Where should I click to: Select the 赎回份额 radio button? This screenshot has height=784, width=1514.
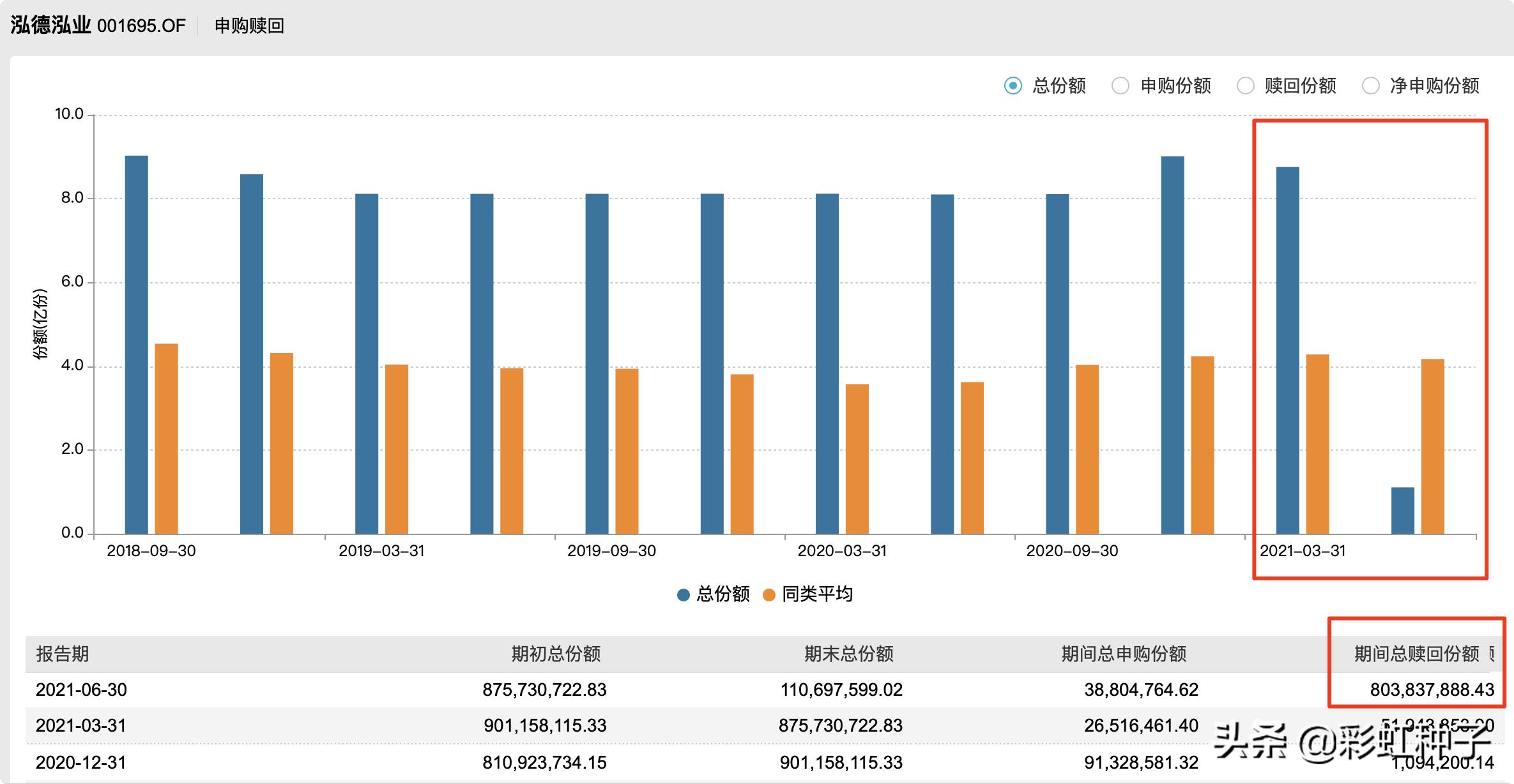pyautogui.click(x=1245, y=86)
